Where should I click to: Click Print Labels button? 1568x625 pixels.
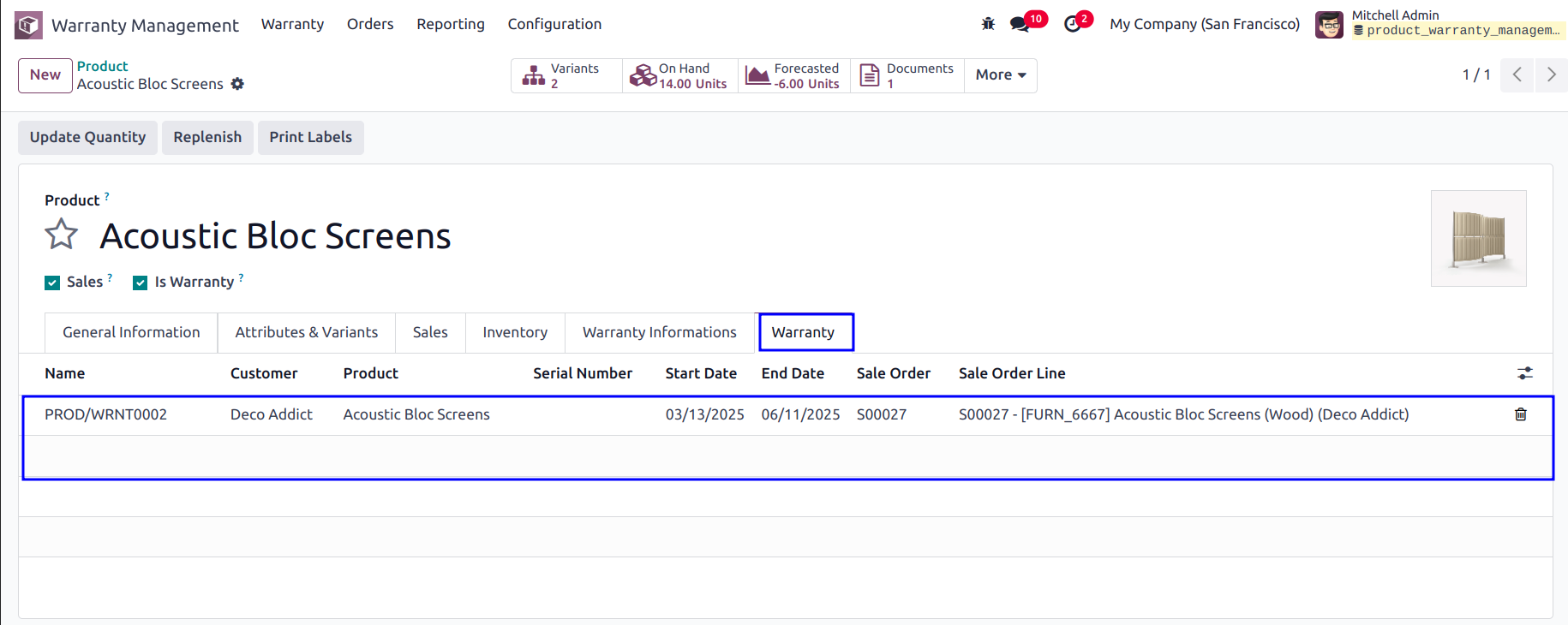pos(310,137)
